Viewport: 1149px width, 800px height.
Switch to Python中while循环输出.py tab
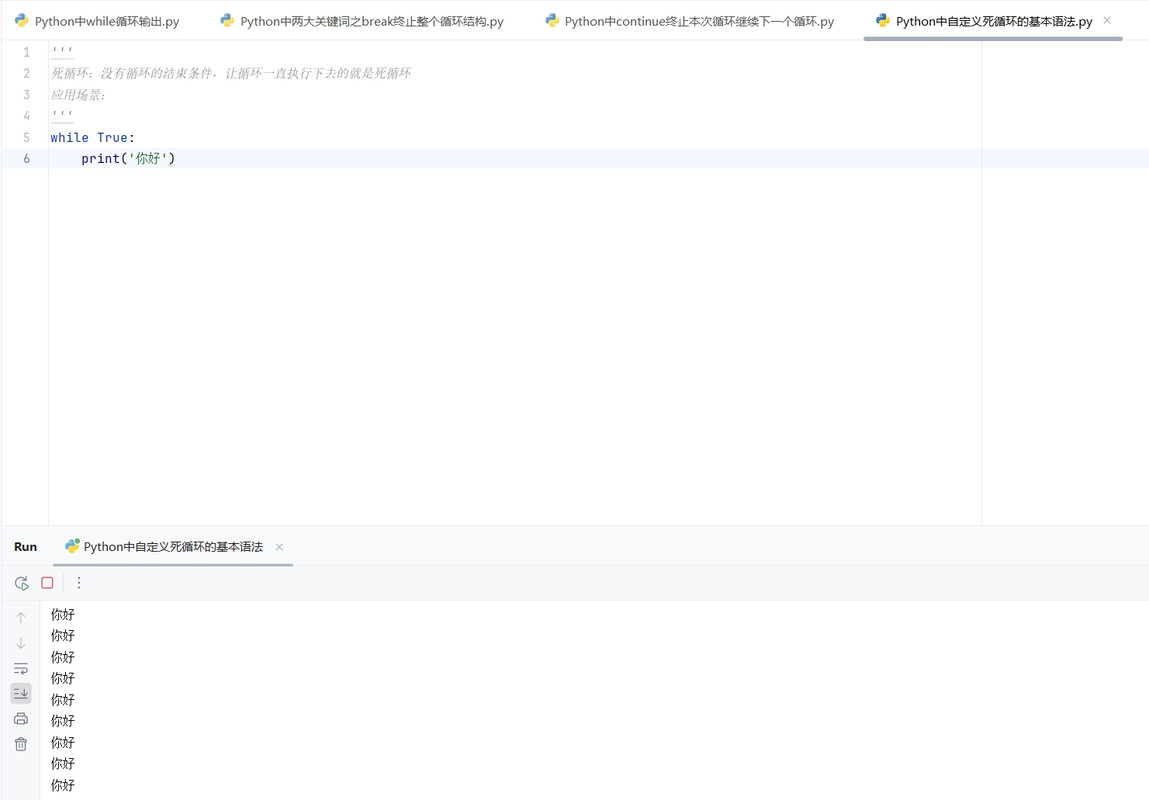click(97, 21)
